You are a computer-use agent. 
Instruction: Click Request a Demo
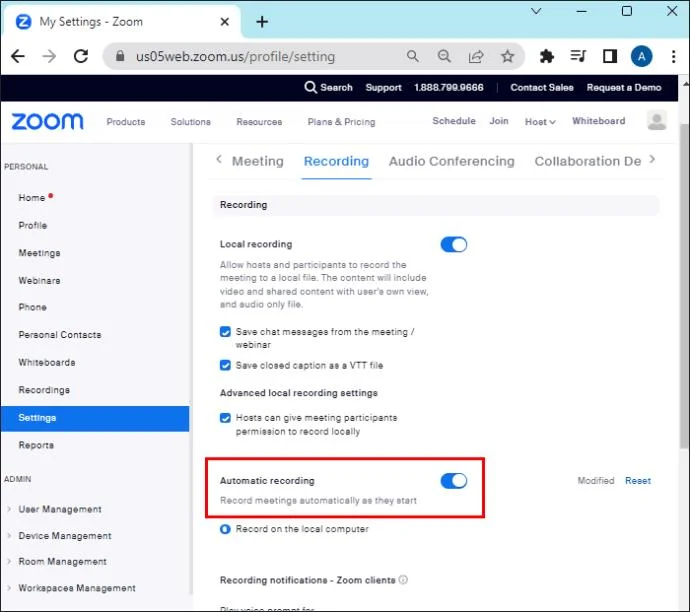click(x=624, y=88)
